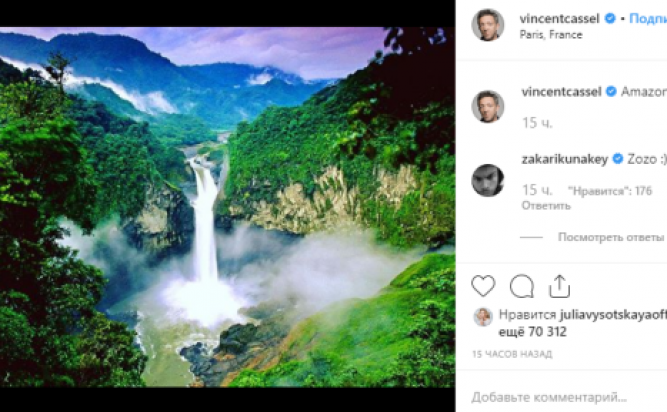Viewport: 667px width, 412px height.
Task: Open vincentcassel's profile picture in the header
Action: coord(488,24)
